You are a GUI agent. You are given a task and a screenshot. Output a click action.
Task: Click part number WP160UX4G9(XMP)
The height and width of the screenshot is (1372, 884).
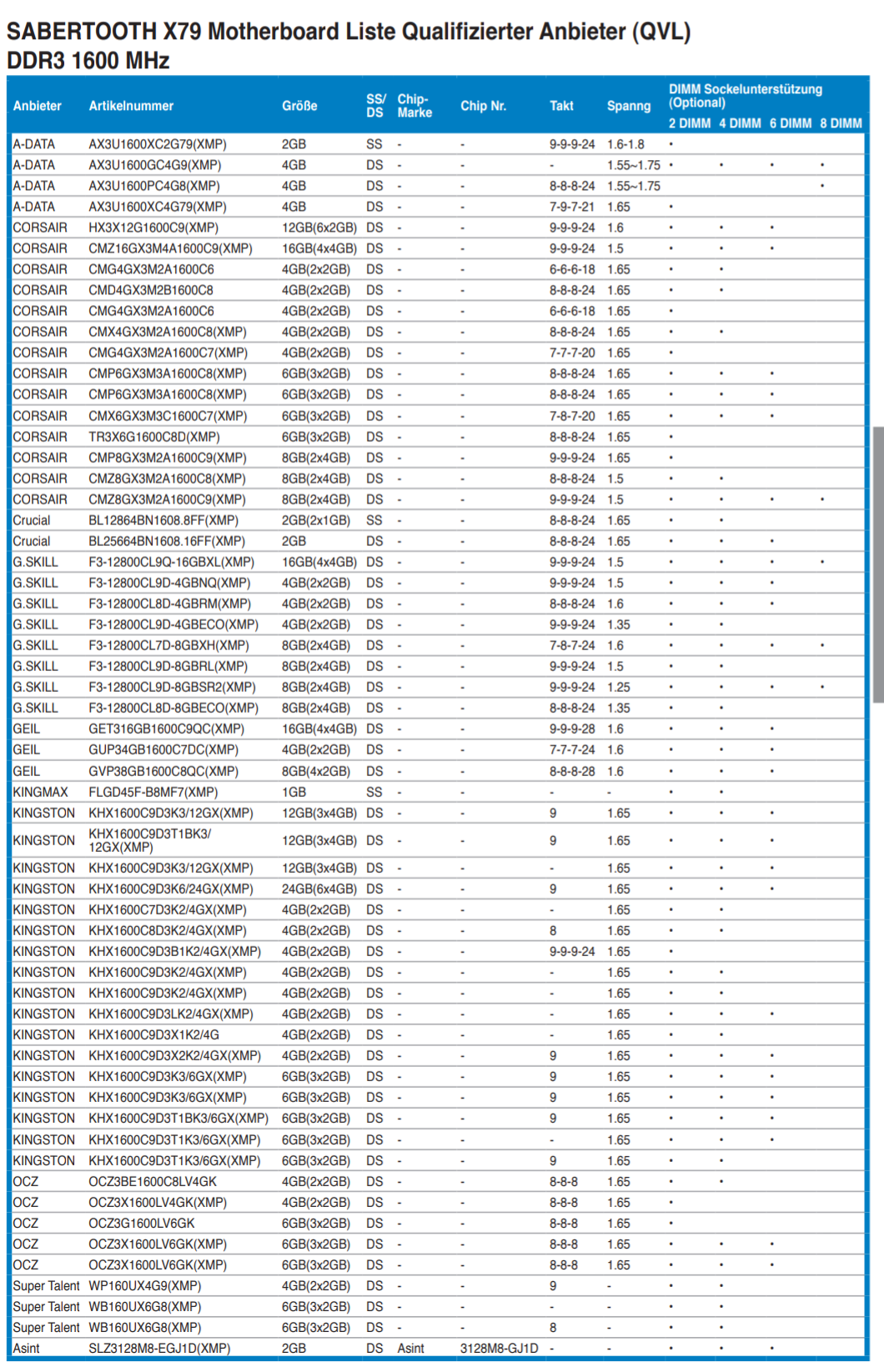click(145, 1285)
